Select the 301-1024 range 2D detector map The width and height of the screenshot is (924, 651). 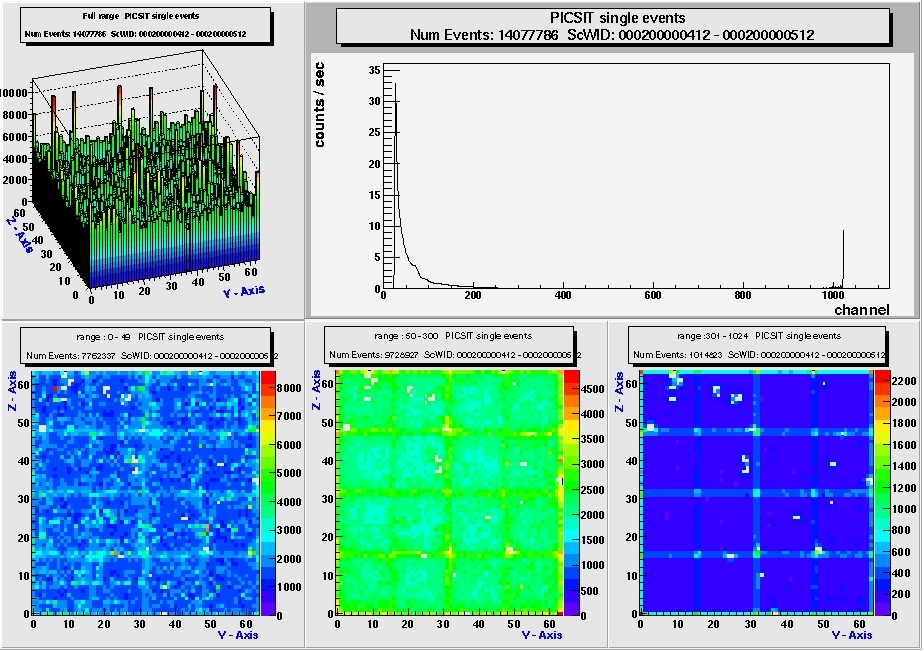(755, 492)
